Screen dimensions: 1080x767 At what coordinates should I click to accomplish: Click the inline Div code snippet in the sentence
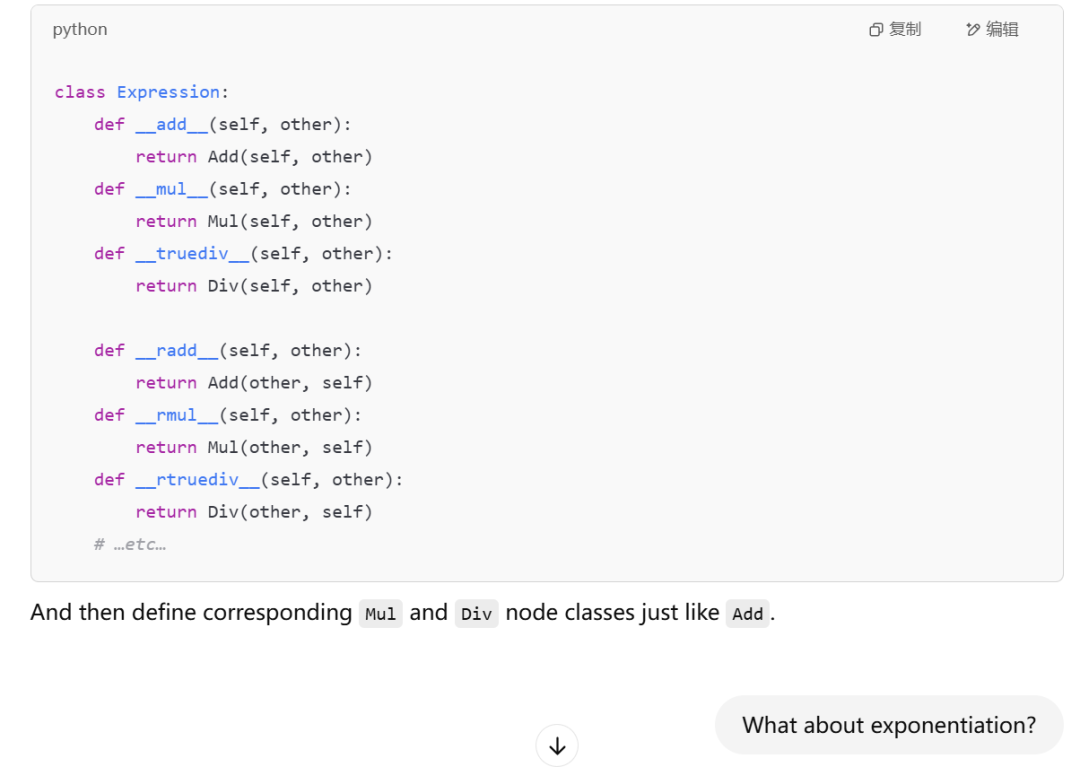[476, 614]
